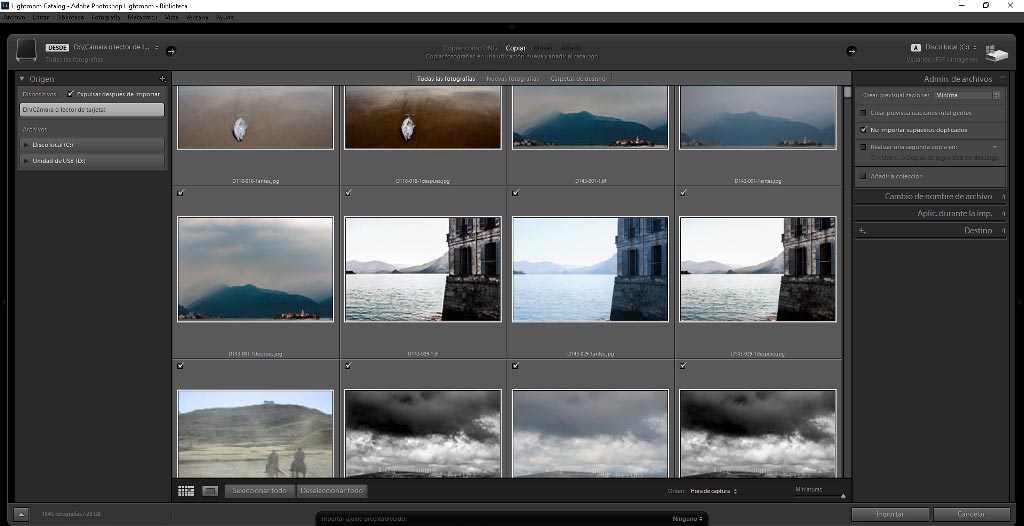The width and height of the screenshot is (1024, 526).
Task: Open the Ayuda menu
Action: click(225, 18)
